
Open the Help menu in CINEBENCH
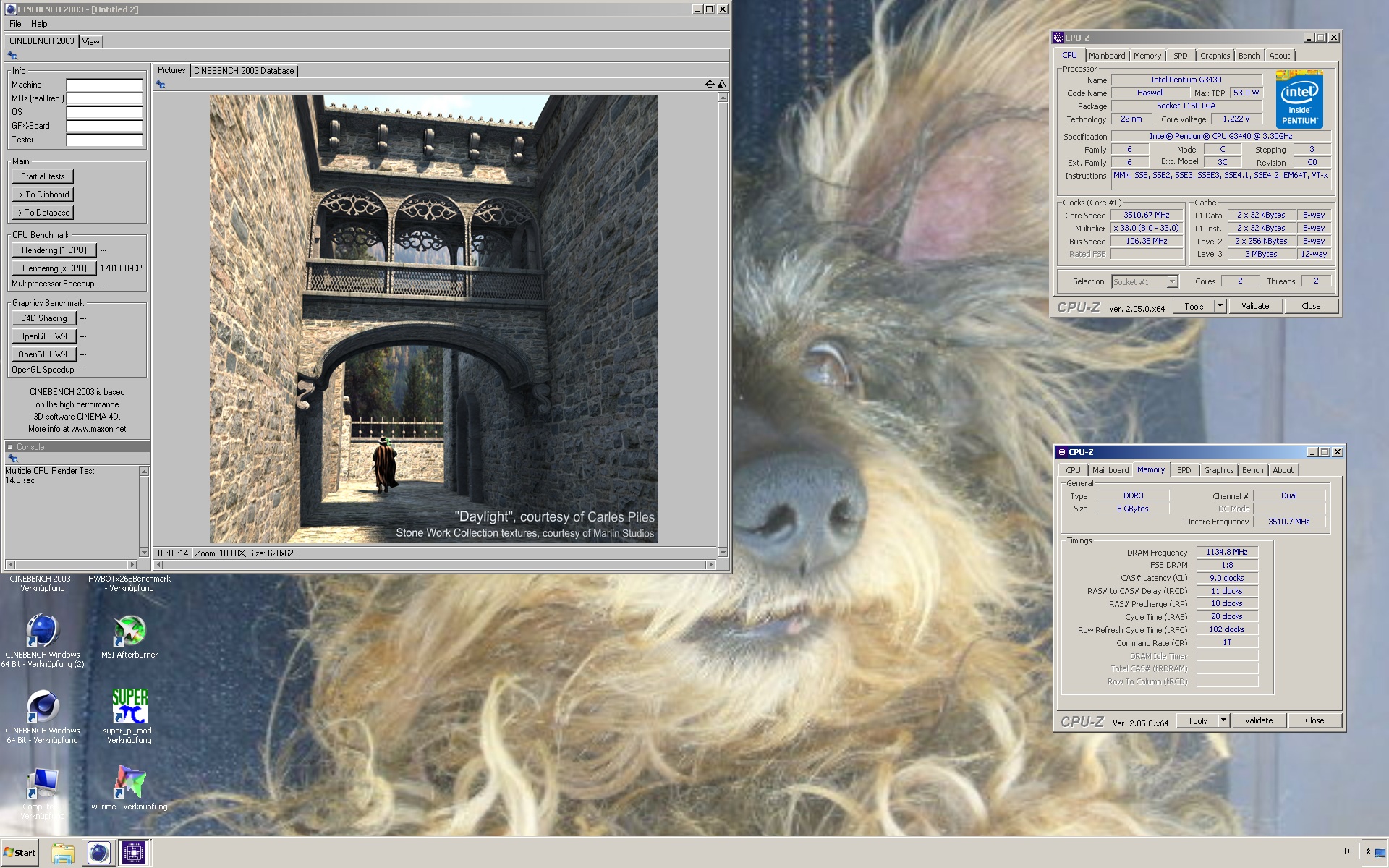39,24
